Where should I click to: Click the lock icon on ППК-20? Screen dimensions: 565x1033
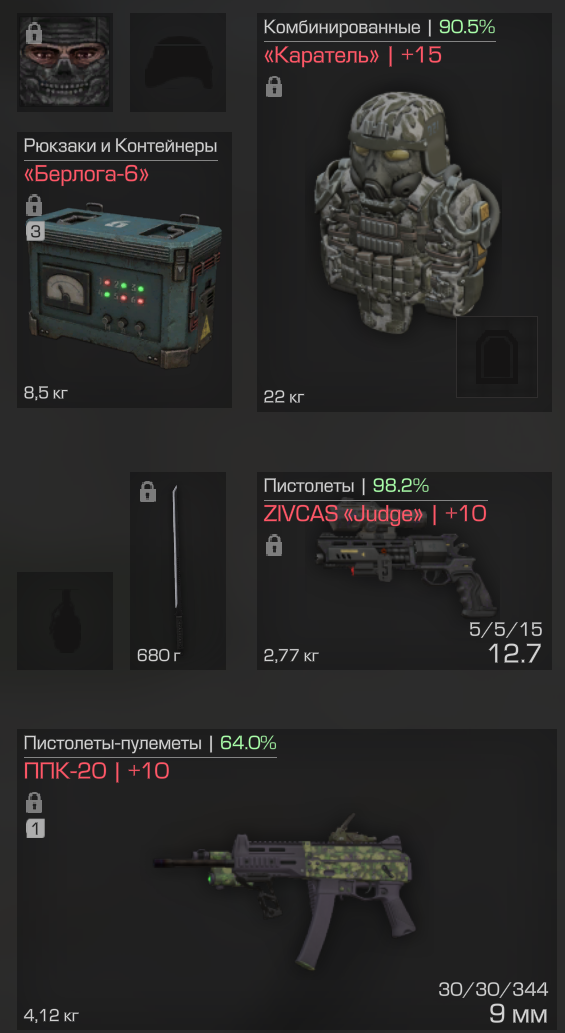pyautogui.click(x=34, y=802)
